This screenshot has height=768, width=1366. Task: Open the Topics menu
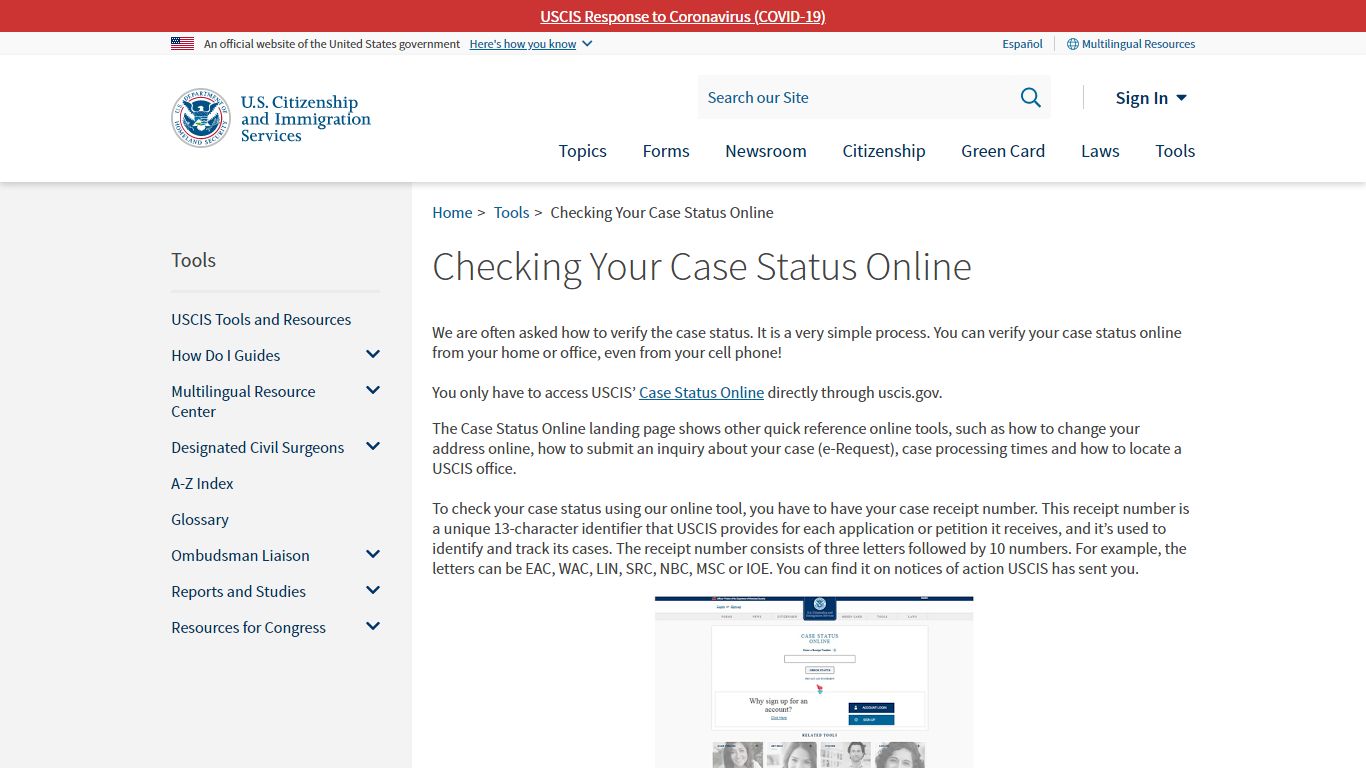click(582, 151)
